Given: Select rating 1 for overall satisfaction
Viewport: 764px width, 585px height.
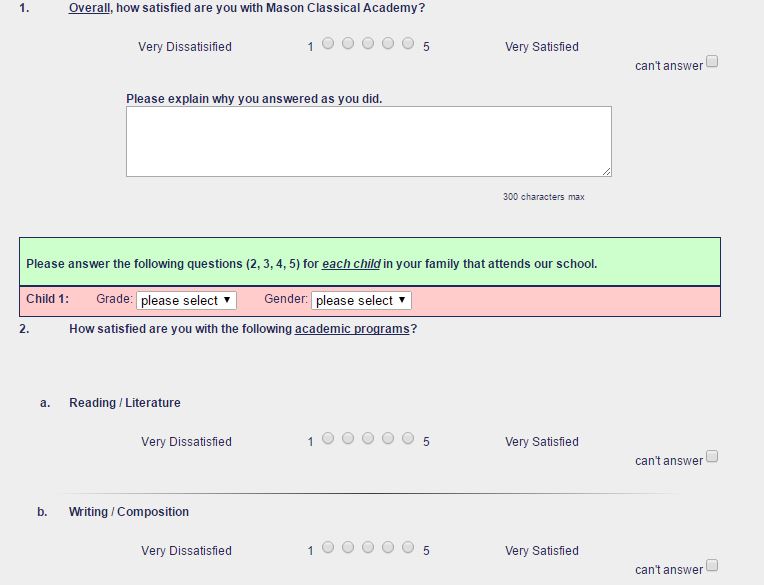Looking at the screenshot, I should (x=327, y=43).
